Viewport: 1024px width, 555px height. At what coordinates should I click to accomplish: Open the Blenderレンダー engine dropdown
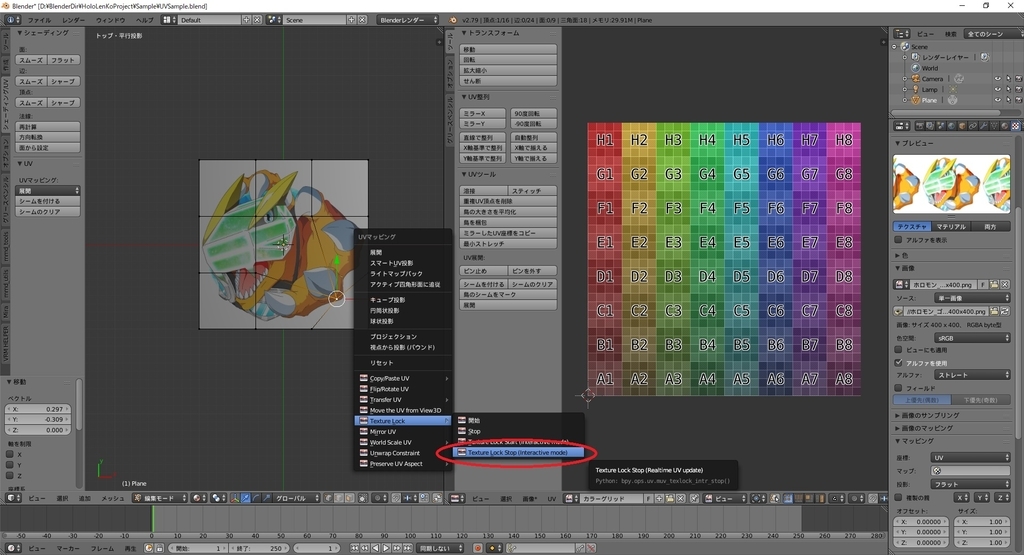click(408, 20)
